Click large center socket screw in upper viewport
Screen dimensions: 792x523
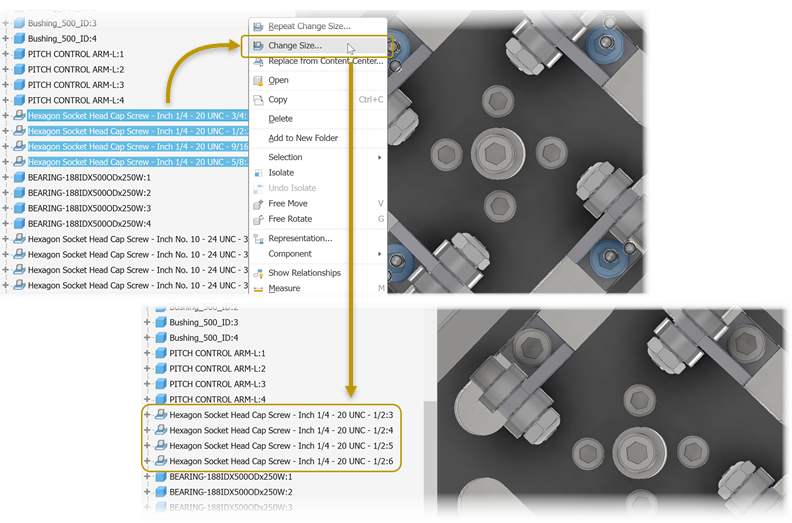(x=498, y=153)
